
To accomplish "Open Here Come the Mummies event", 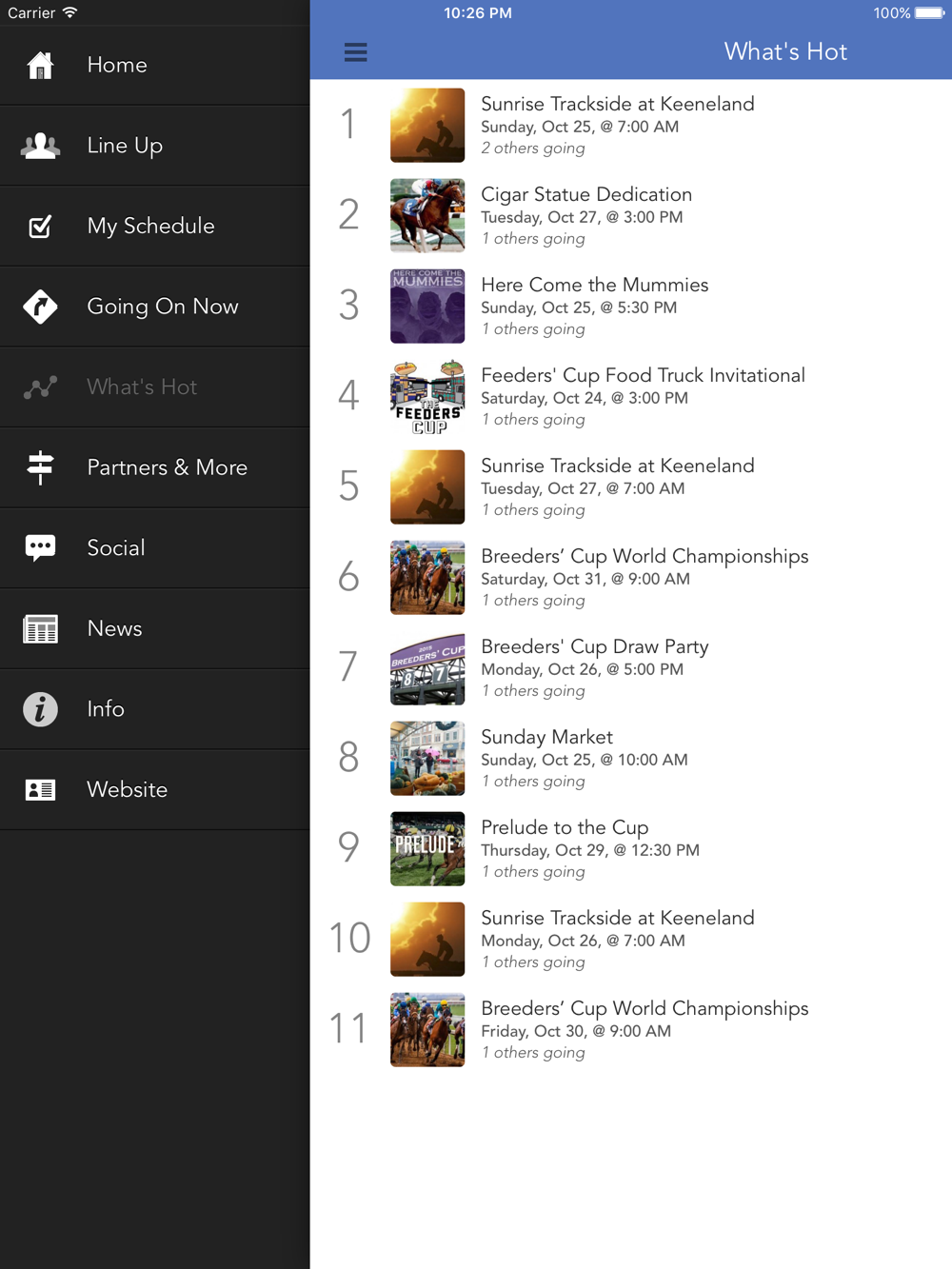I will coord(631,306).
